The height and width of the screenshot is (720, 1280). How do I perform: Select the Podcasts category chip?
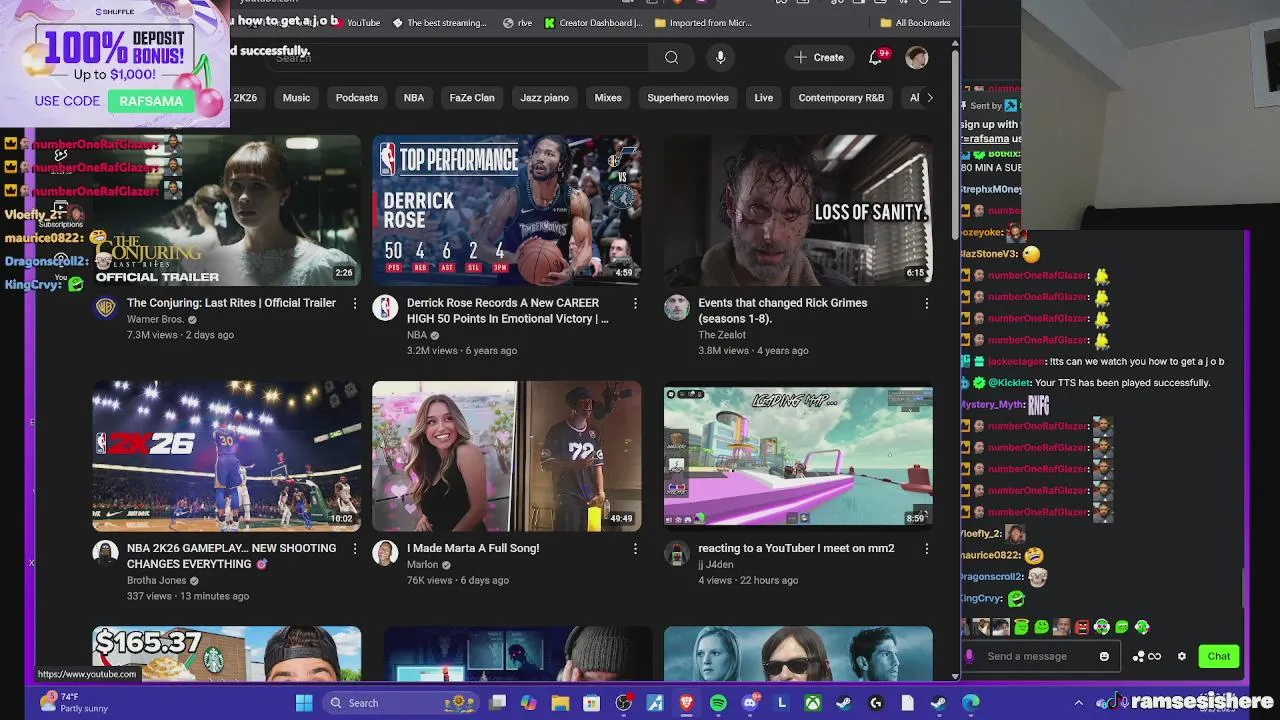(357, 98)
